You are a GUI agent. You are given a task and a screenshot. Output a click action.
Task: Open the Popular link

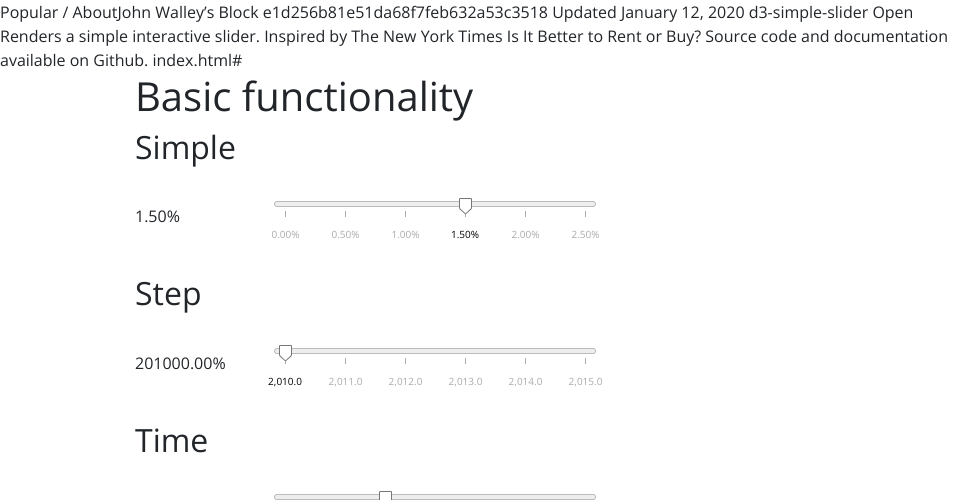[33, 13]
